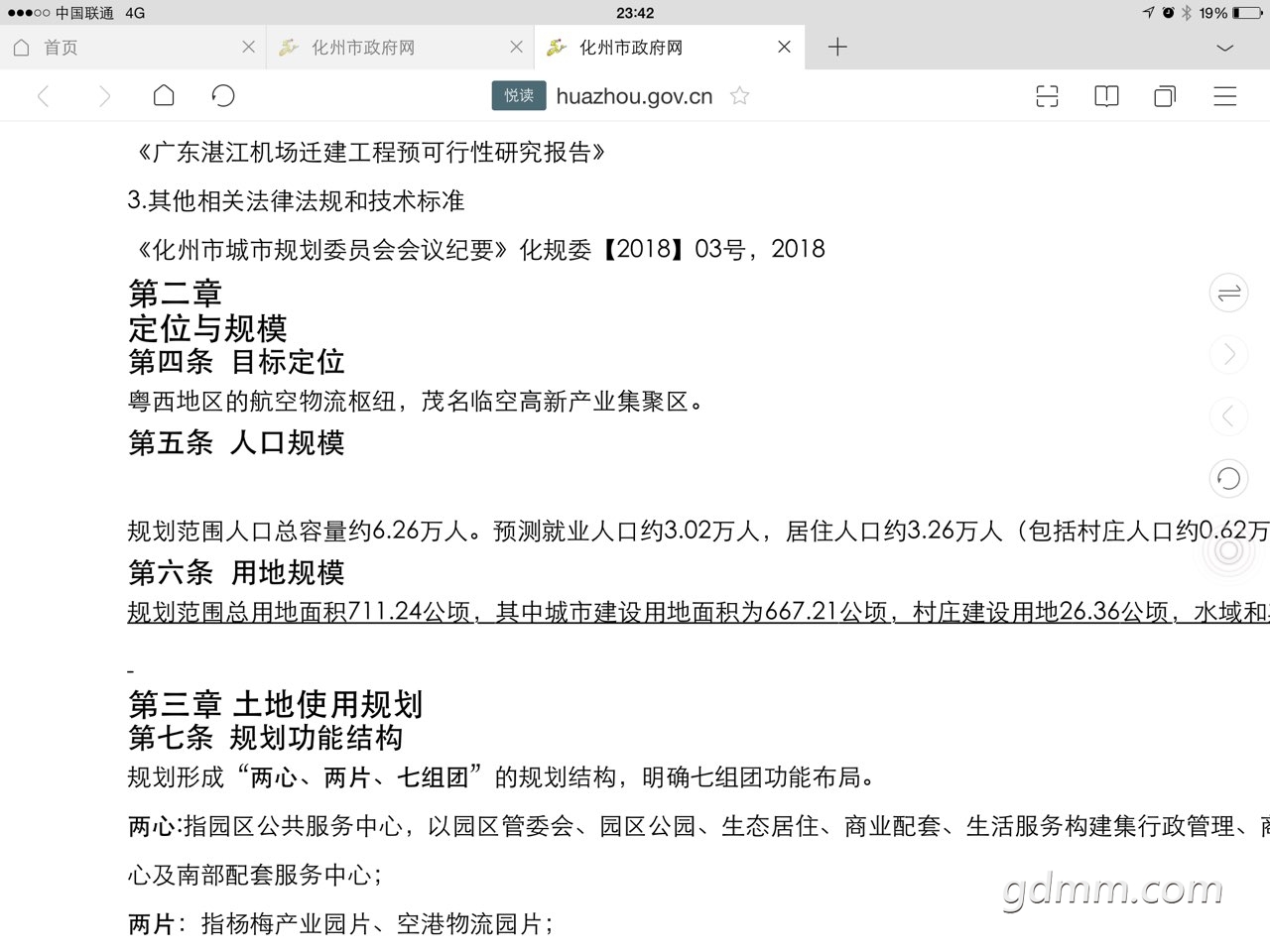Tap the 23:42 clock in status bar
The height and width of the screenshot is (952, 1270).
[x=635, y=13]
